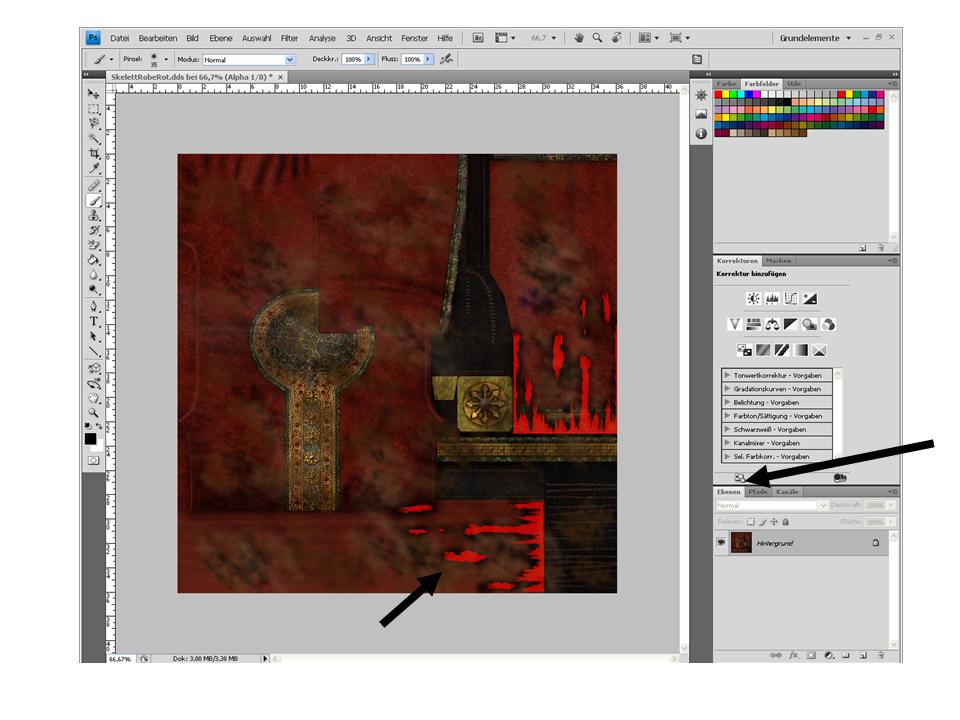This screenshot has height=720, width=960.
Task: Open the Bearbeiten menu
Action: point(157,38)
